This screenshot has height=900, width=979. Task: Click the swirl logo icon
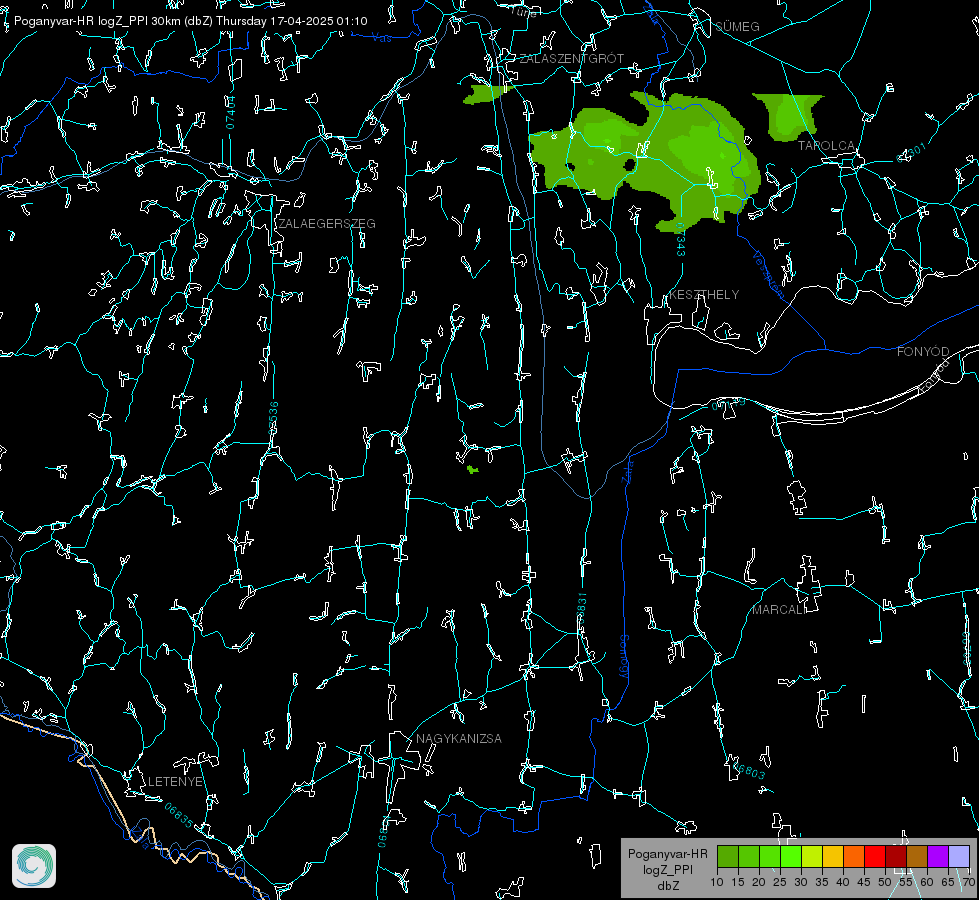tap(34, 866)
